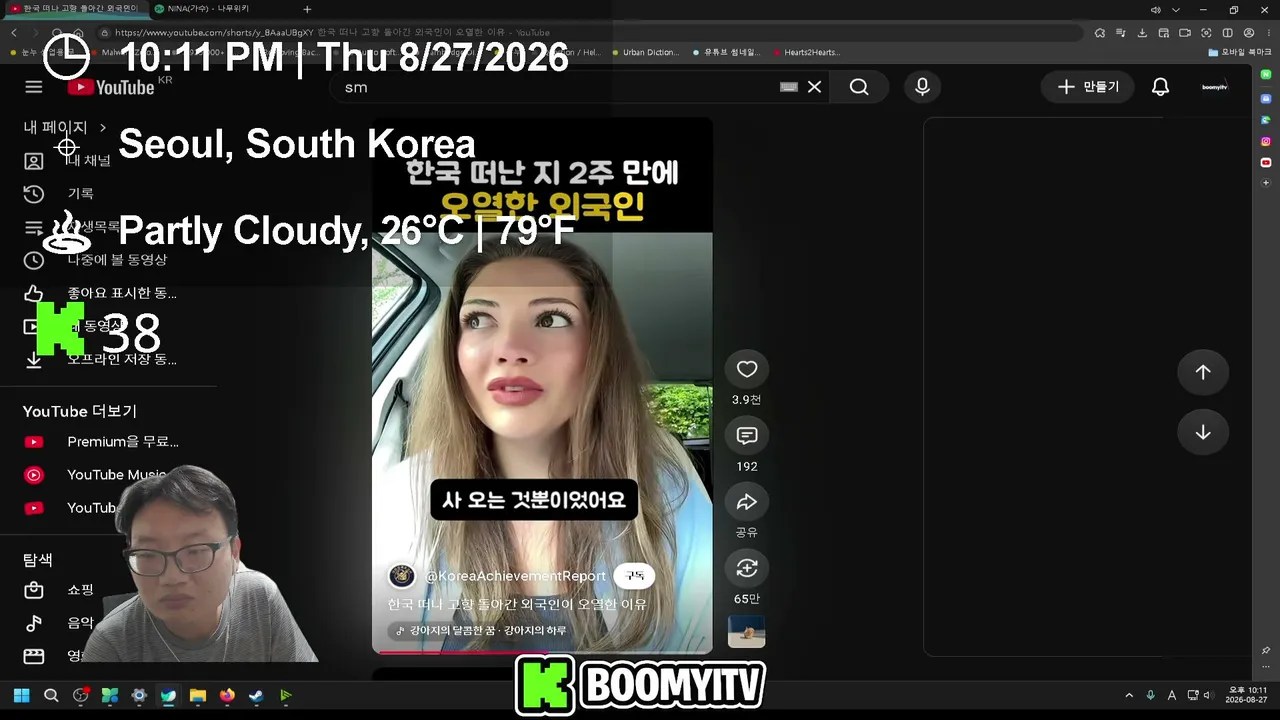The height and width of the screenshot is (720, 1280).
Task: Open the on-screen keyboard icon in search
Action: pyautogui.click(x=789, y=87)
